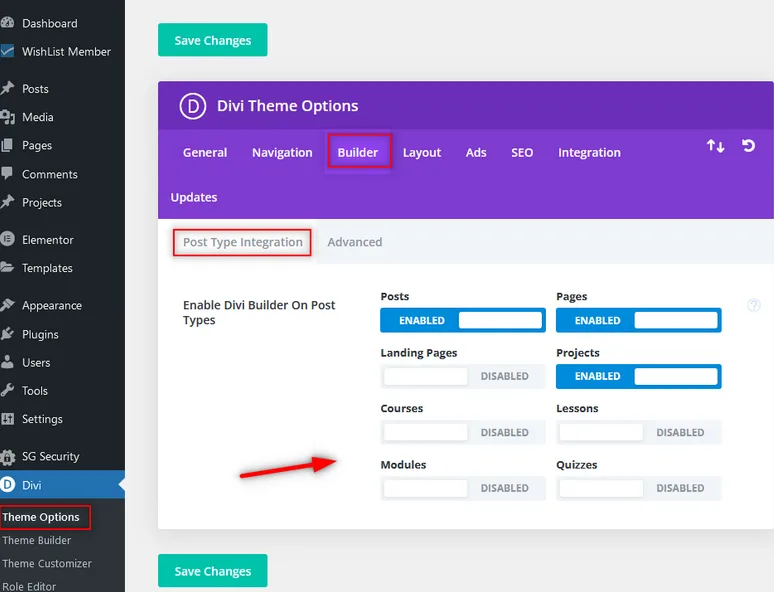Open the Ads tab
This screenshot has width=774, height=592.
(476, 153)
